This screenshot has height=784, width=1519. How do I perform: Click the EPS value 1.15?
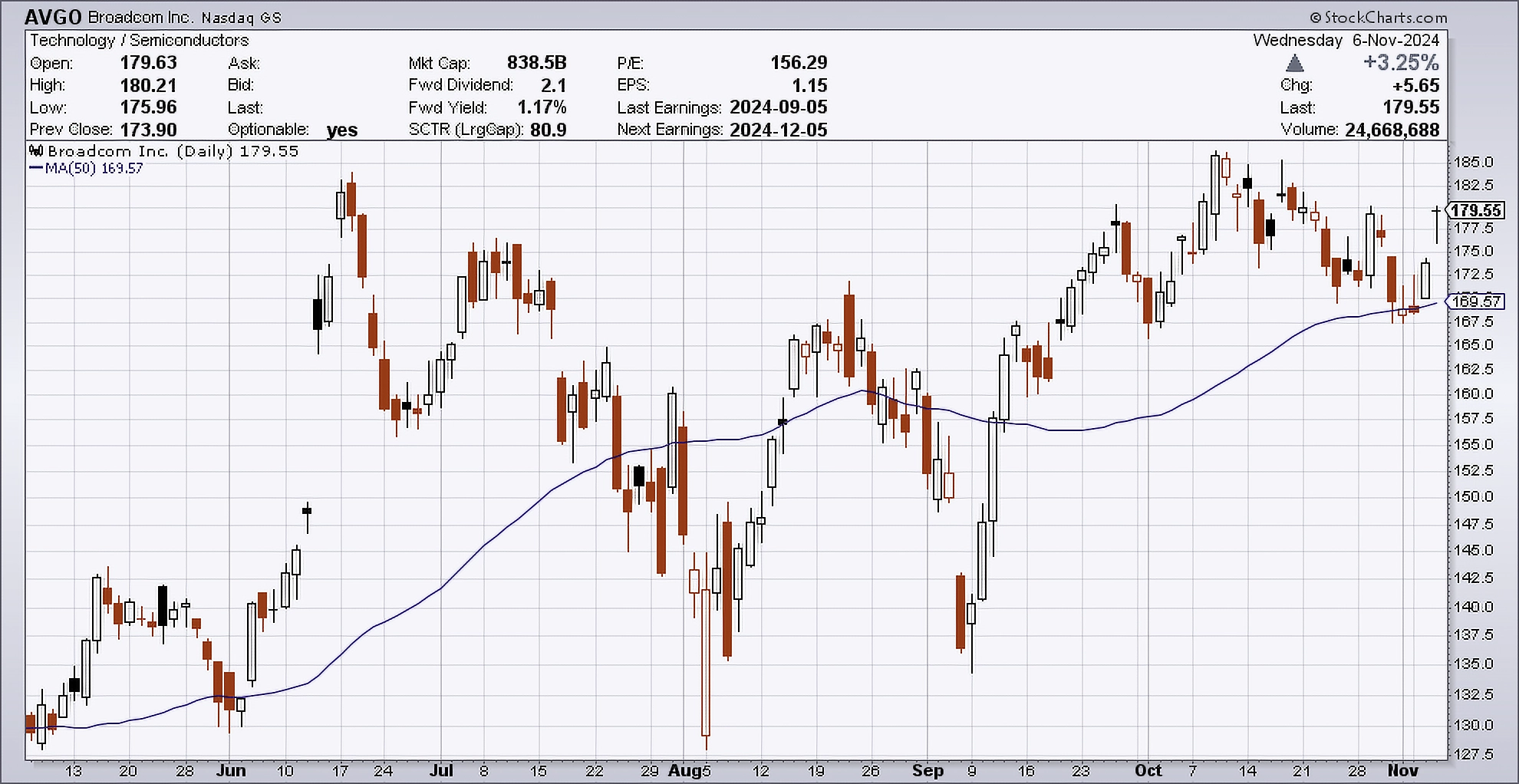click(x=809, y=85)
